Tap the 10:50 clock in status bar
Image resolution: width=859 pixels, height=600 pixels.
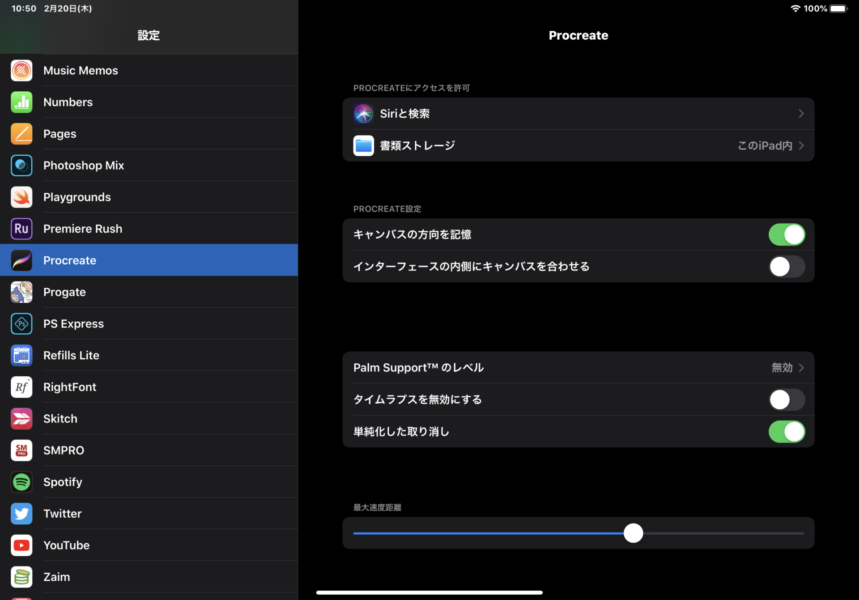(24, 9)
